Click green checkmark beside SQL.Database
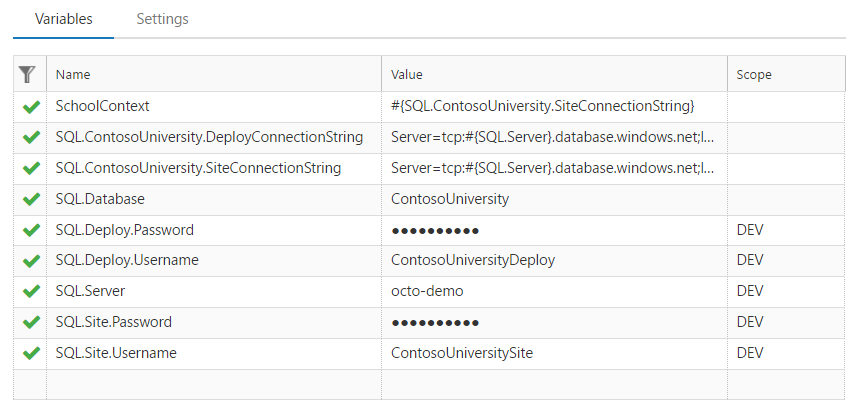This screenshot has height=412, width=854. (30, 199)
